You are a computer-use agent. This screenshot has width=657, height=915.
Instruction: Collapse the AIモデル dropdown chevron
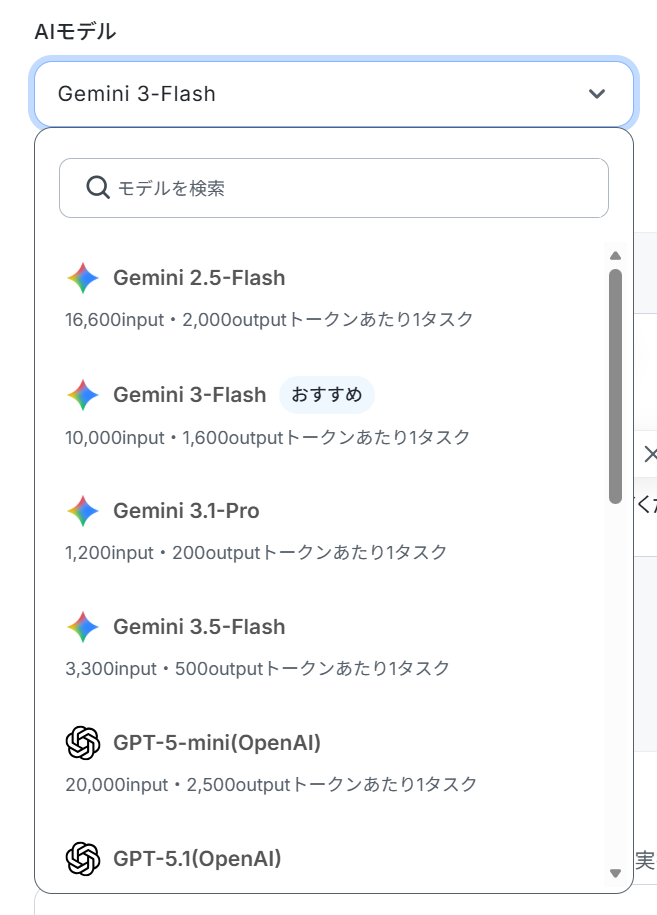coord(596,94)
